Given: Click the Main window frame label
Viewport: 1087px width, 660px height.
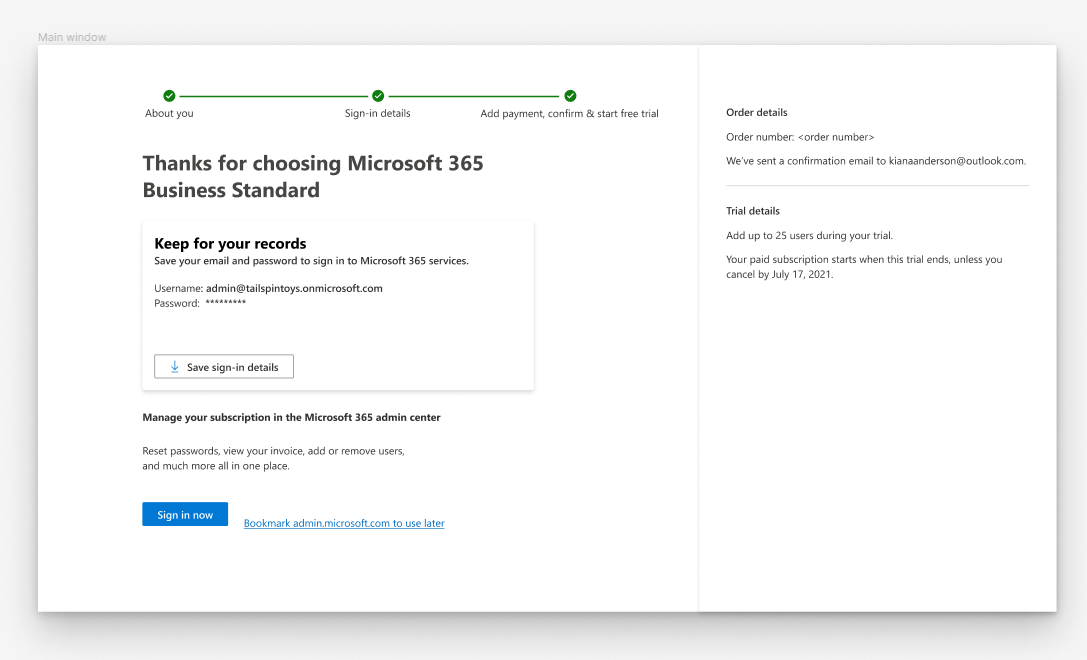Looking at the screenshot, I should [x=72, y=37].
